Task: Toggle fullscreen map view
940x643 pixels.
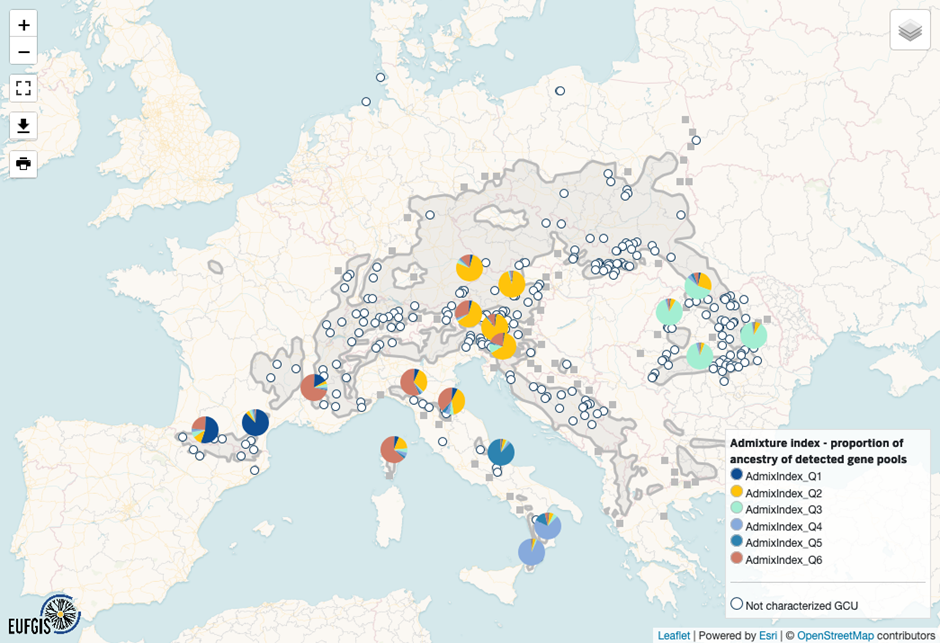Action: point(24,88)
